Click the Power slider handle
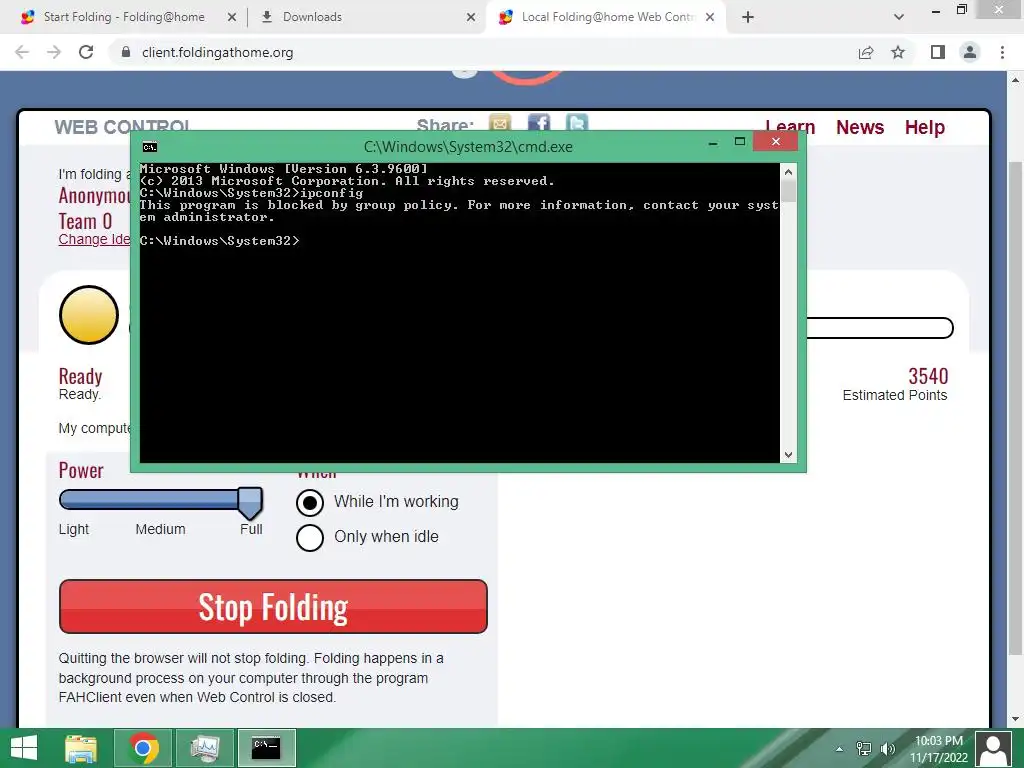1024x768 pixels. click(x=250, y=502)
